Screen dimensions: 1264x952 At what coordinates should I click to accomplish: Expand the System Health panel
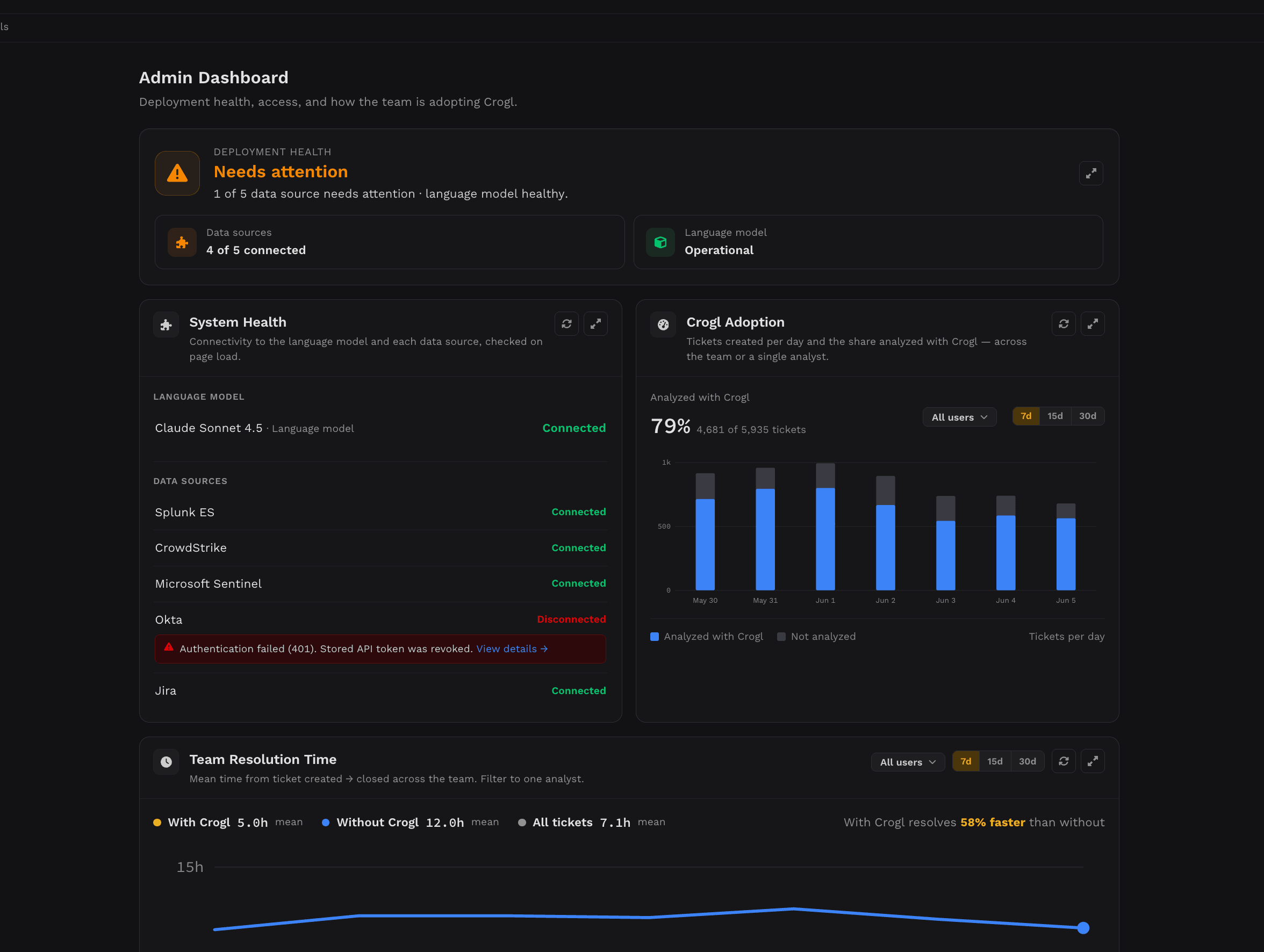[x=595, y=324]
